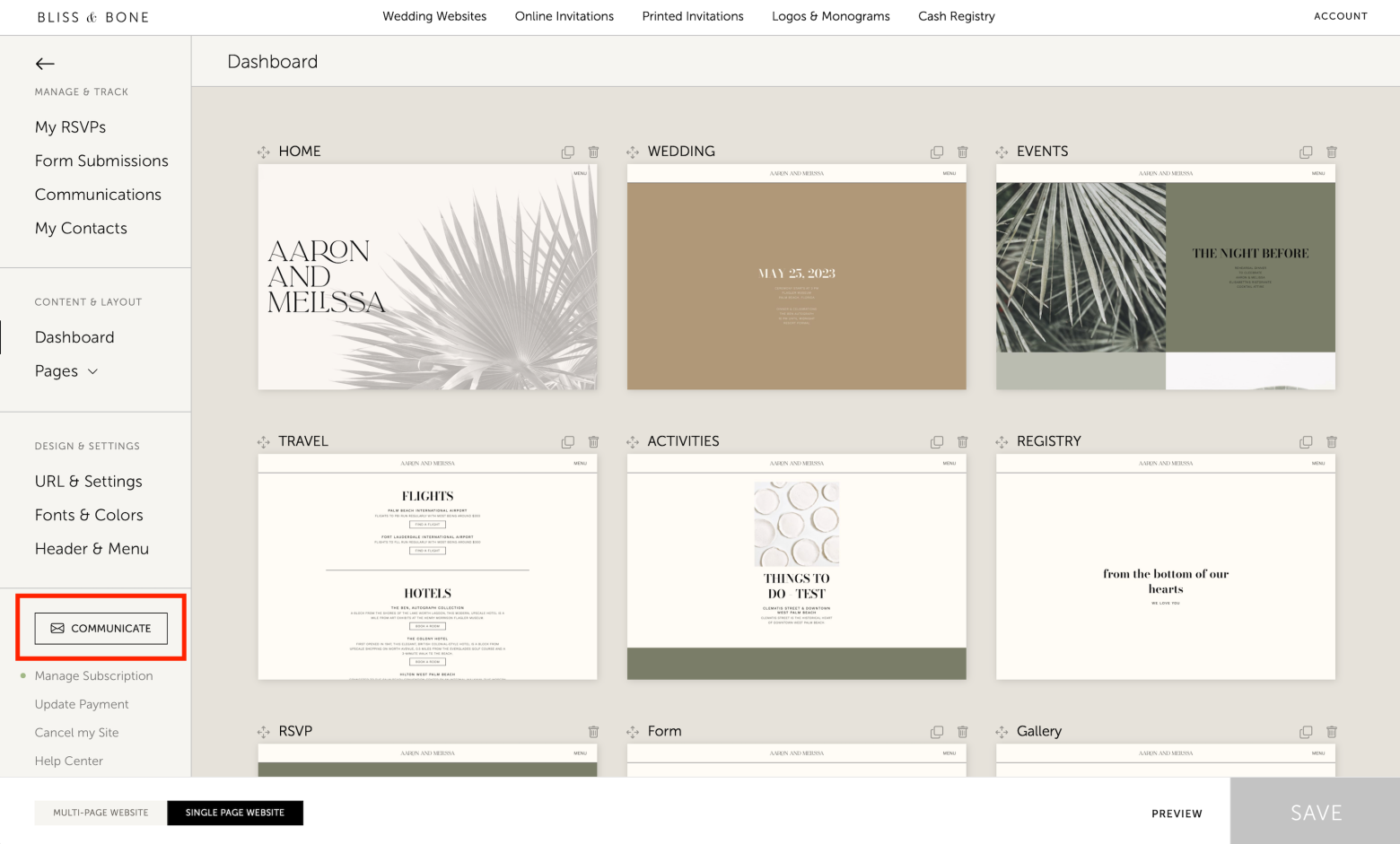Open Wedding Websites in top navigation
1400x844 pixels.
434,16
